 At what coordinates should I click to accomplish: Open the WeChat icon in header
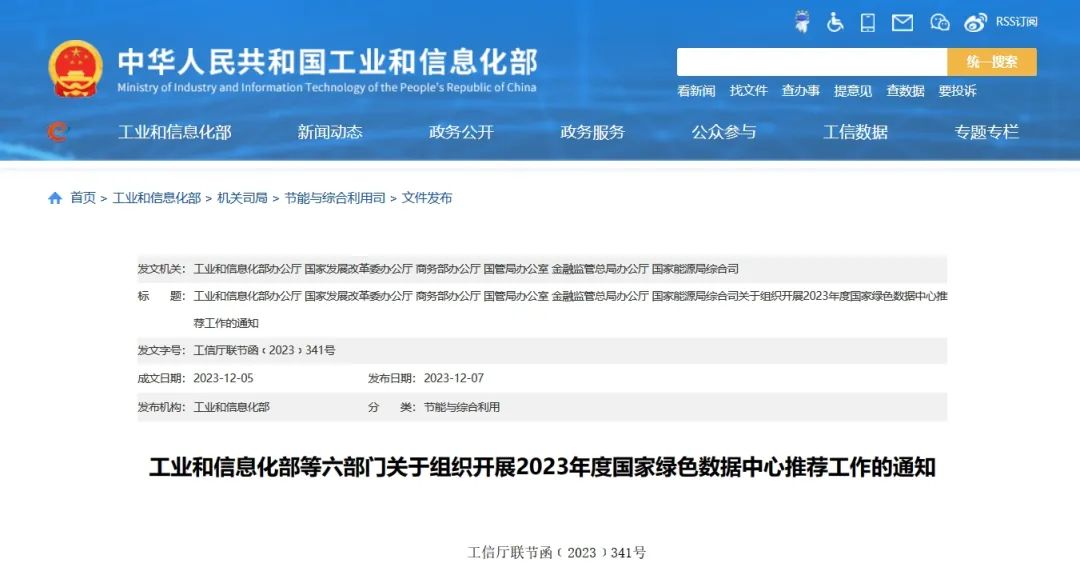939,23
